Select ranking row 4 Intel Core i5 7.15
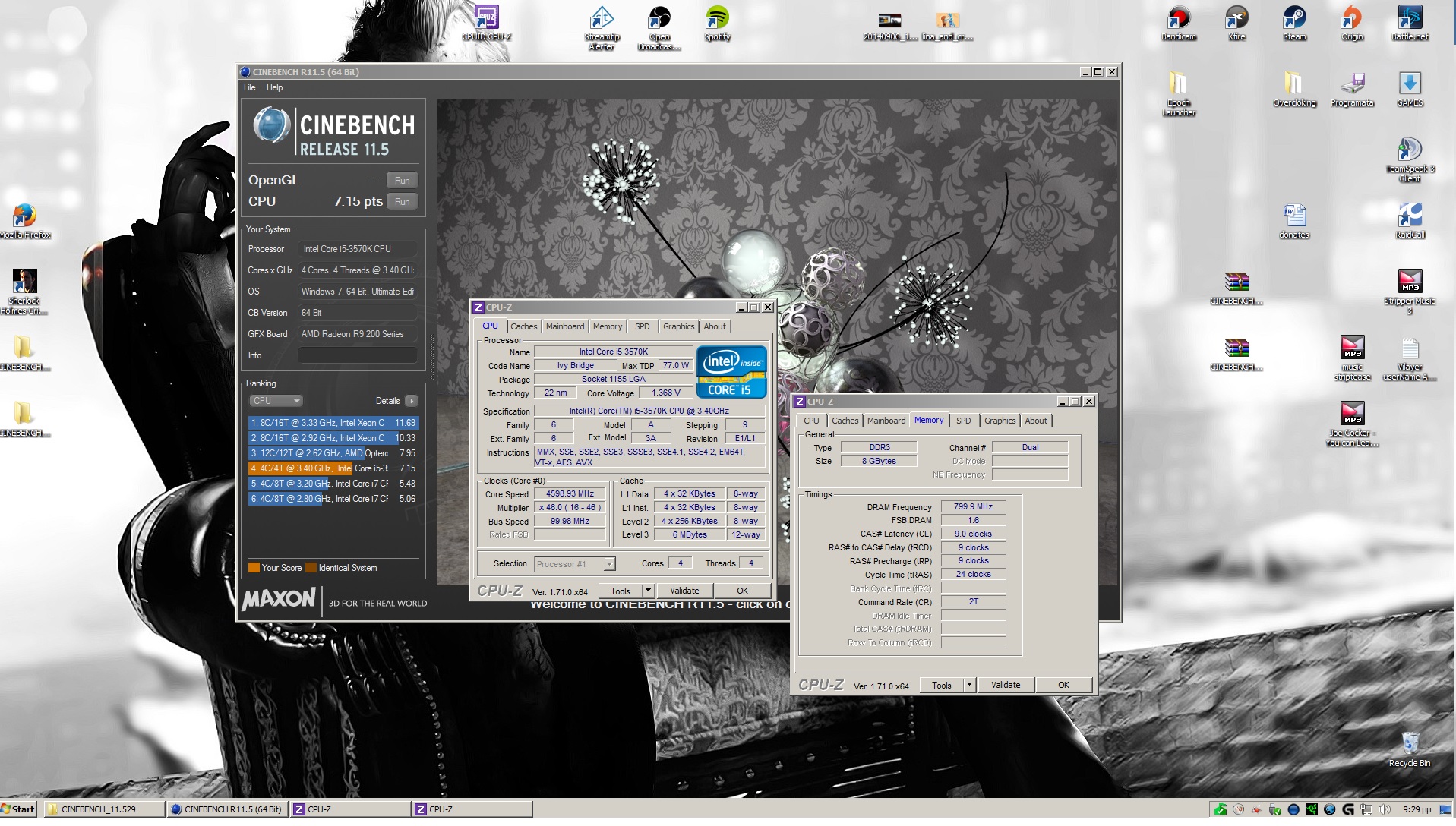1456x826 pixels. (x=333, y=468)
